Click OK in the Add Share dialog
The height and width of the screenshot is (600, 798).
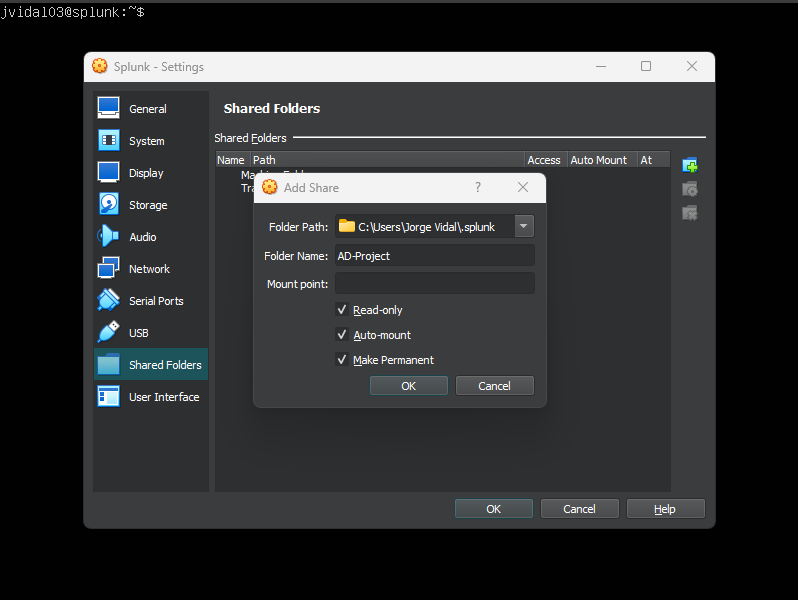(409, 386)
